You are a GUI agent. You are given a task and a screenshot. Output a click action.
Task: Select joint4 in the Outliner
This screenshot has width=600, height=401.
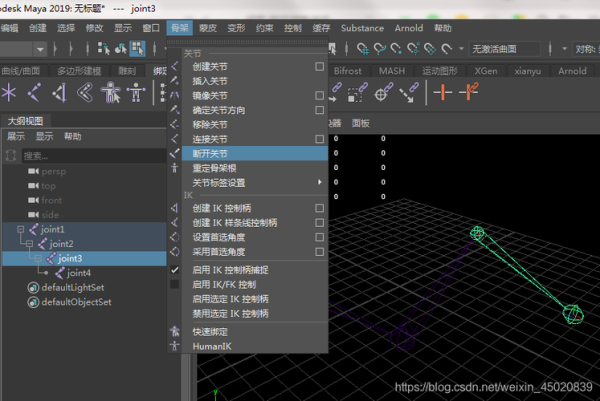78,273
